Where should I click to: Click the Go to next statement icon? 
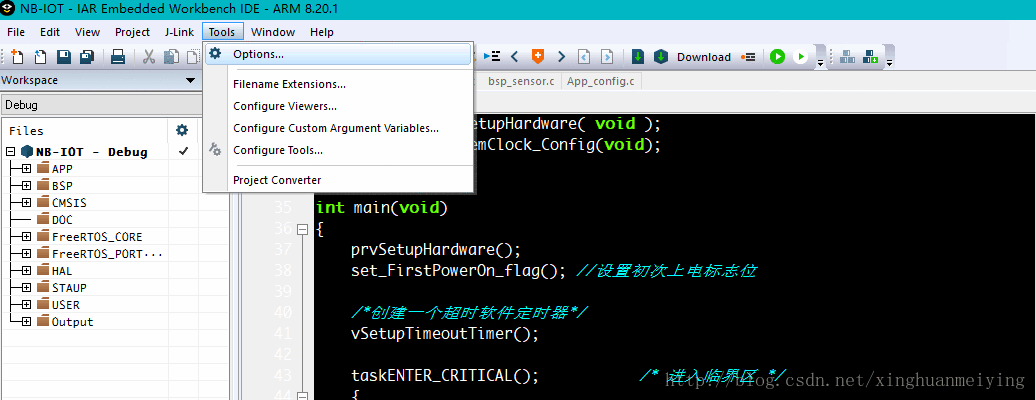(492, 57)
